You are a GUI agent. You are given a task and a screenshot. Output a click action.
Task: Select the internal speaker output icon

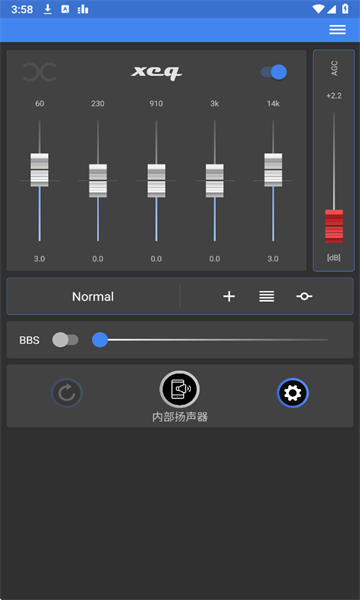click(x=179, y=390)
